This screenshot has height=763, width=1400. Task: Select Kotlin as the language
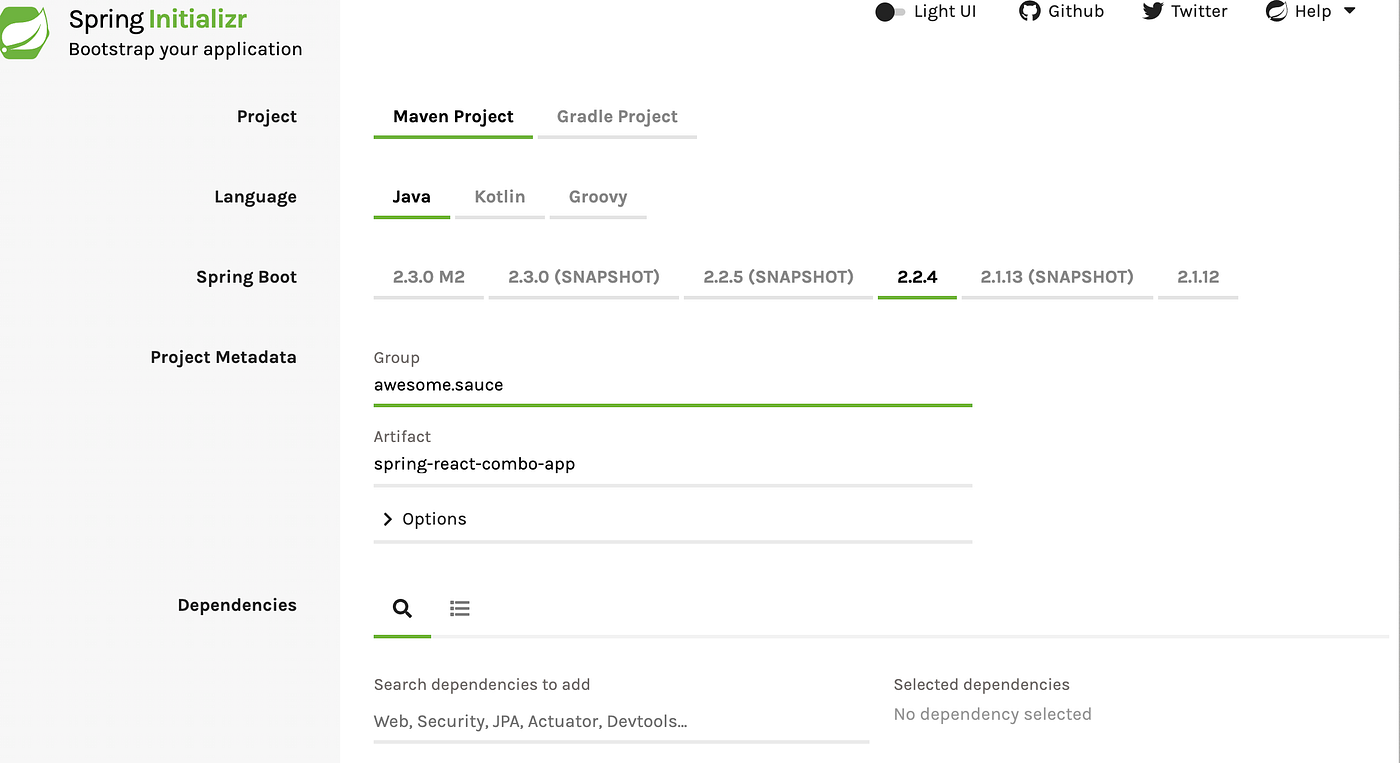[x=499, y=197]
